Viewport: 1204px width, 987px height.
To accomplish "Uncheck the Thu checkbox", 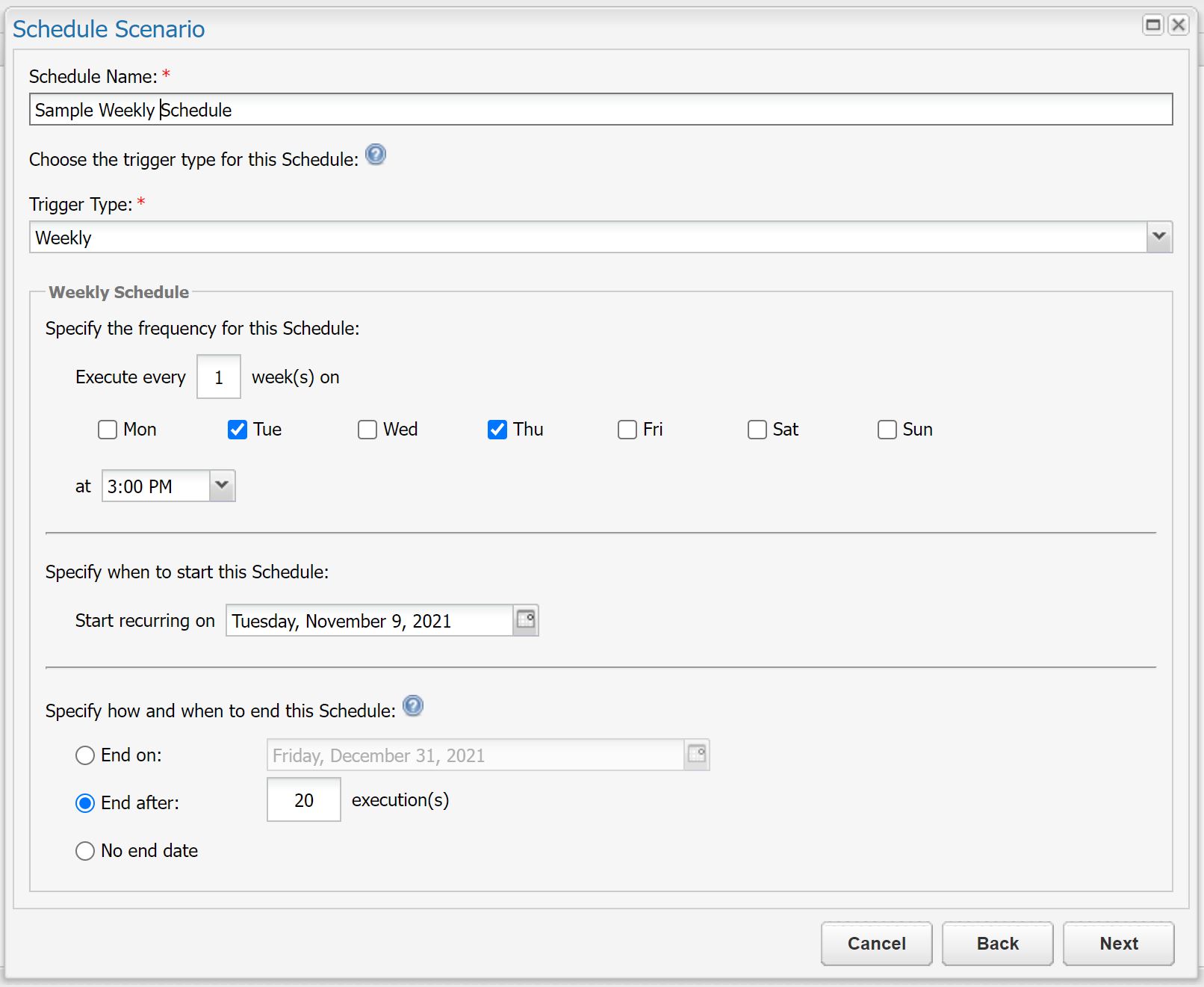I will tap(497, 430).
